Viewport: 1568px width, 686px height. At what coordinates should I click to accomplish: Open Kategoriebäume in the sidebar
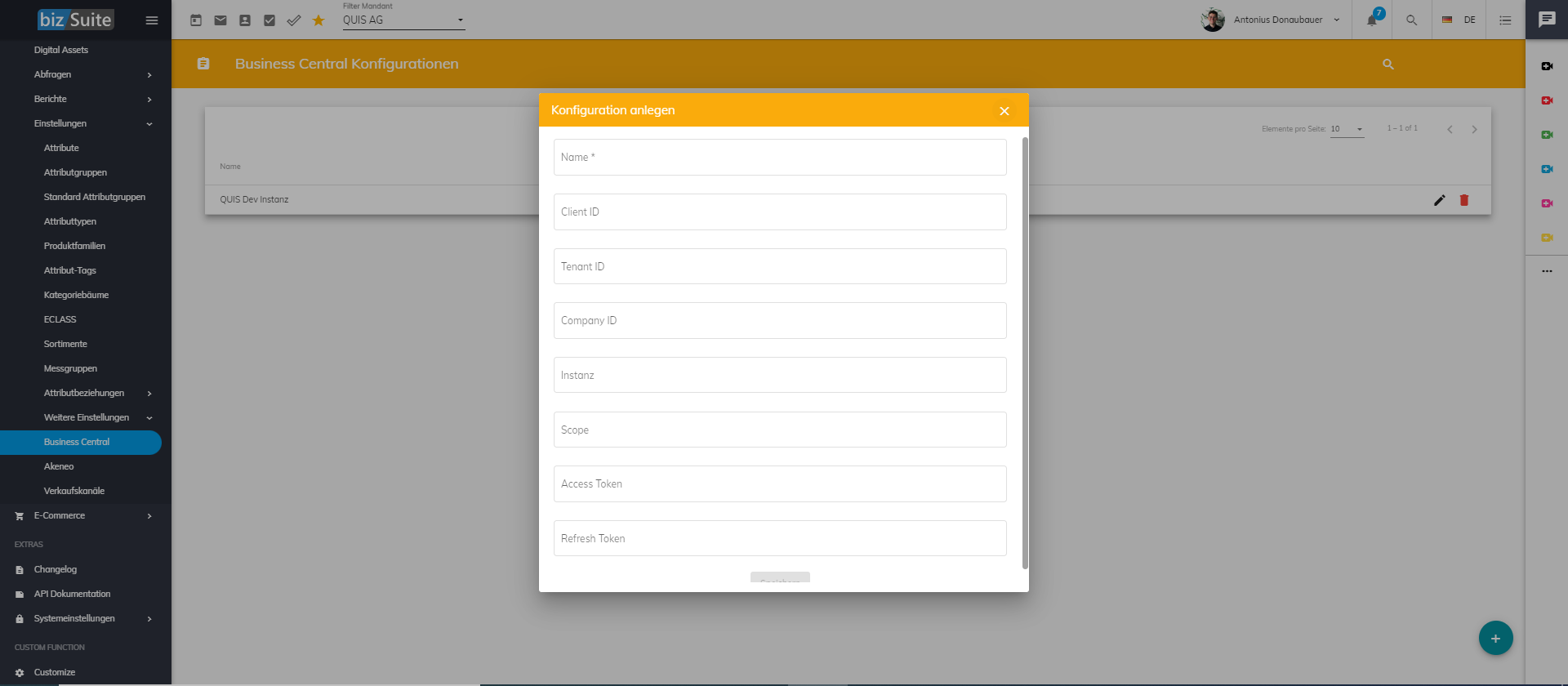pos(76,295)
